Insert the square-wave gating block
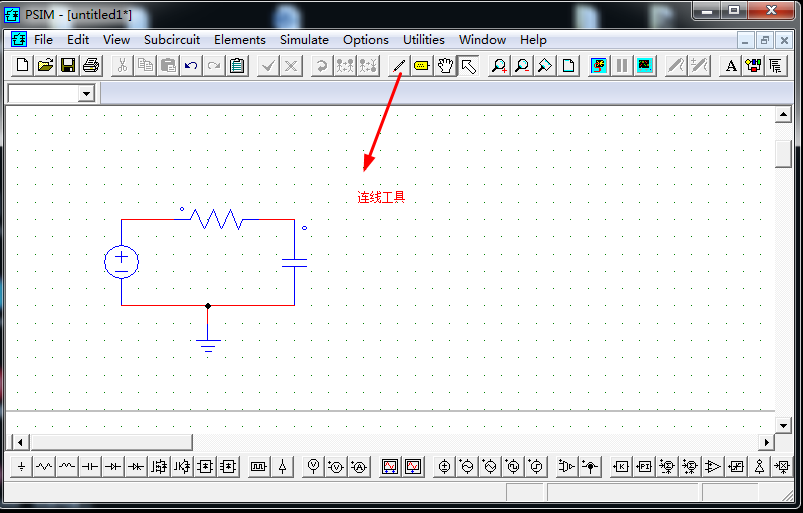The height and width of the screenshot is (513, 803). coord(259,466)
